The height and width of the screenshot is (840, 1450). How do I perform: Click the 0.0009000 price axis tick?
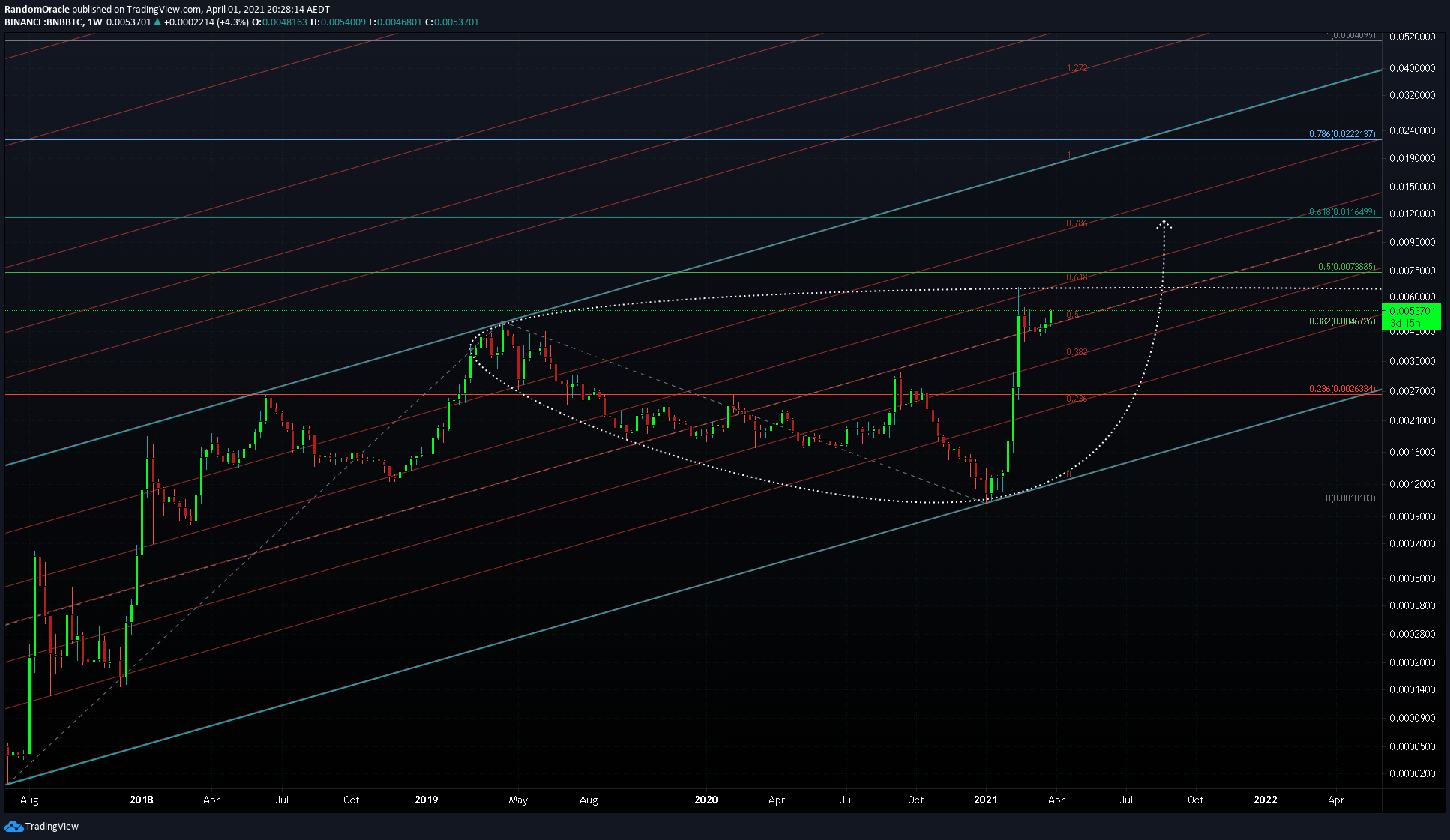tap(1413, 516)
